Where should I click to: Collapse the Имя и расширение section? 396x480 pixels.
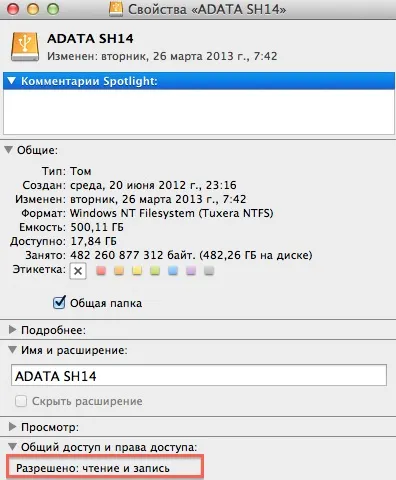coord(12,350)
